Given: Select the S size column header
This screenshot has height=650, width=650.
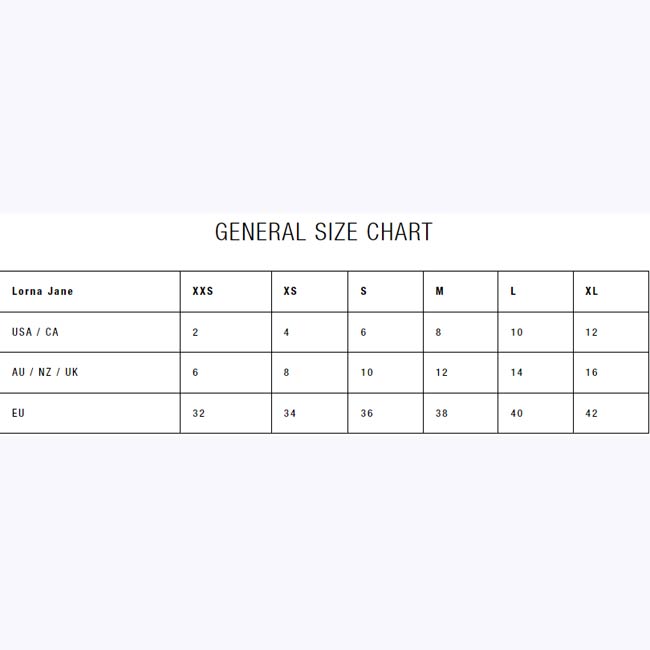Looking at the screenshot, I should [x=364, y=292].
